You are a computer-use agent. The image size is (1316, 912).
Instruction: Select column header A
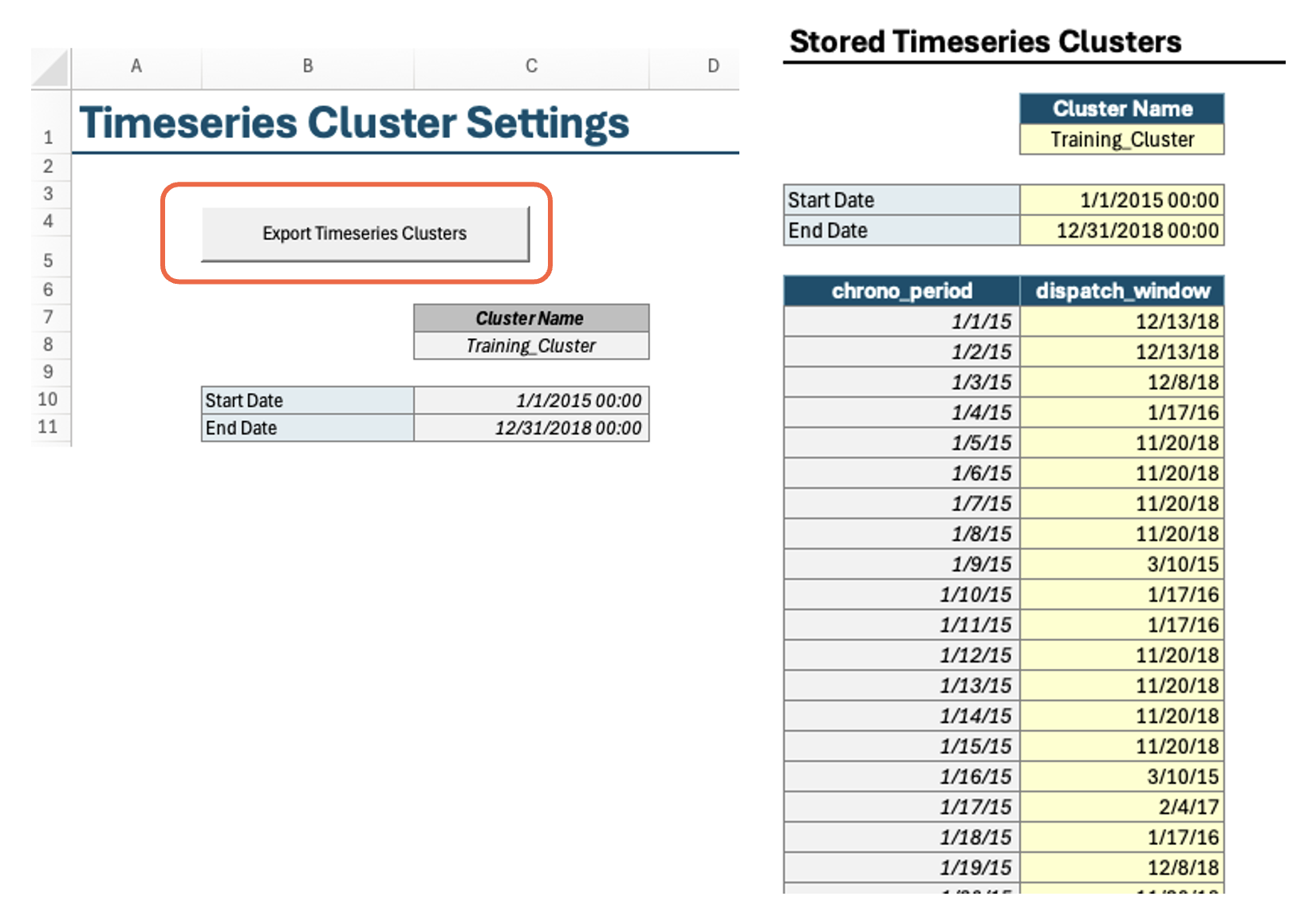(136, 66)
